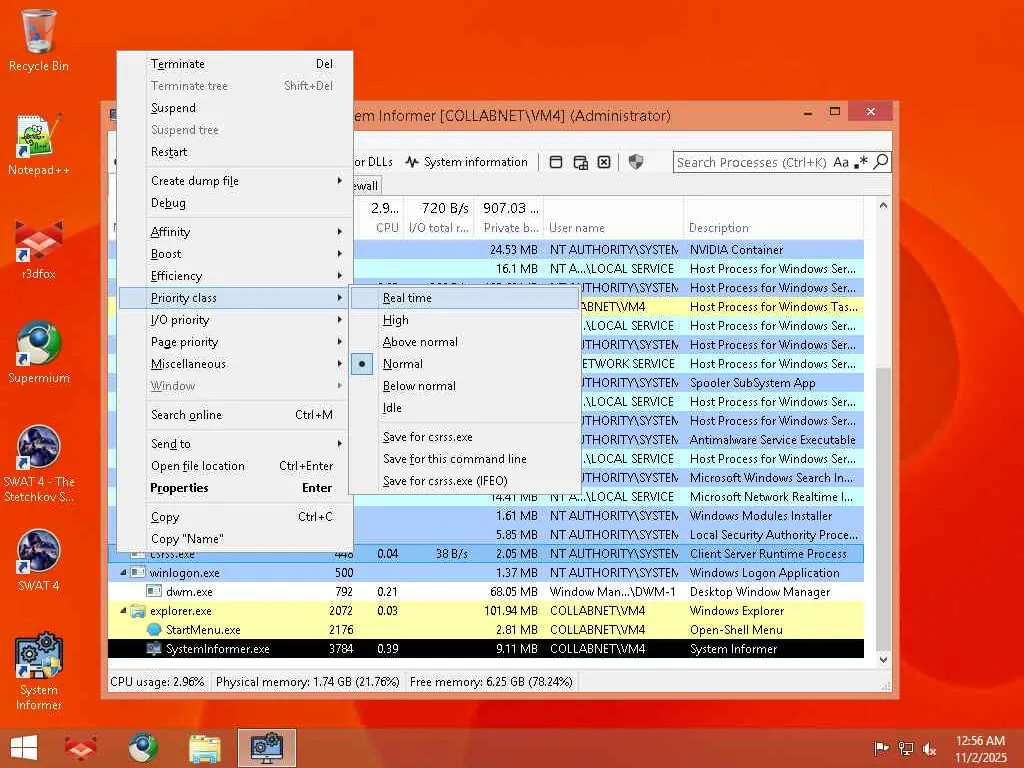
Task: Click the StartMenu.exe process icon
Action: click(x=154, y=630)
